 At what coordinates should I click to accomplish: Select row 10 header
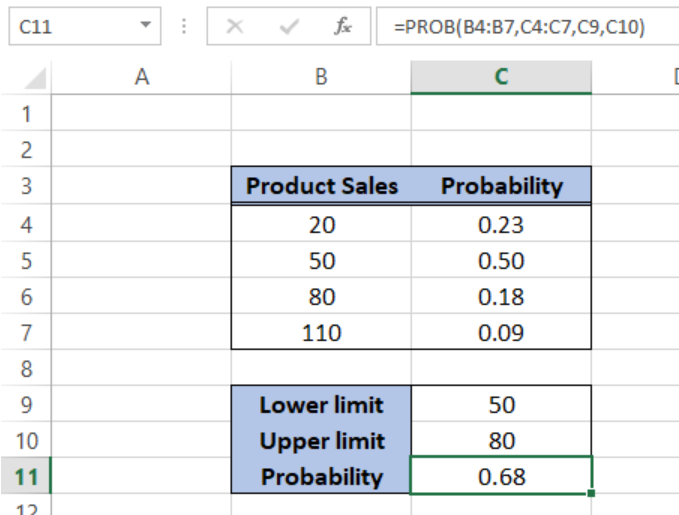26,441
